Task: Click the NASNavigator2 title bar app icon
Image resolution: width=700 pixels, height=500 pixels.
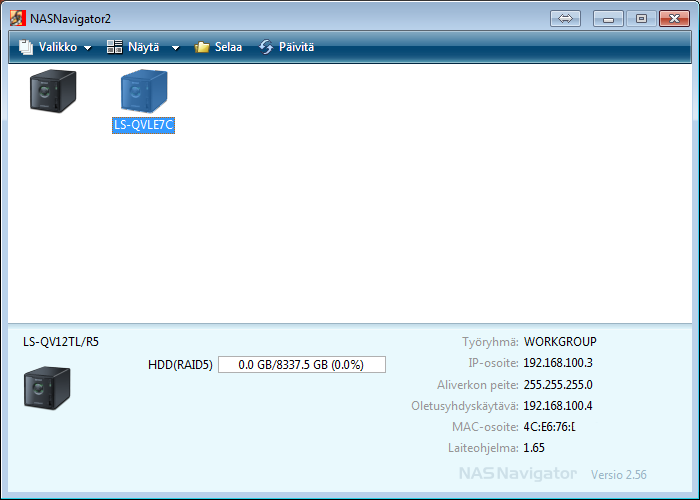Action: pyautogui.click(x=18, y=19)
